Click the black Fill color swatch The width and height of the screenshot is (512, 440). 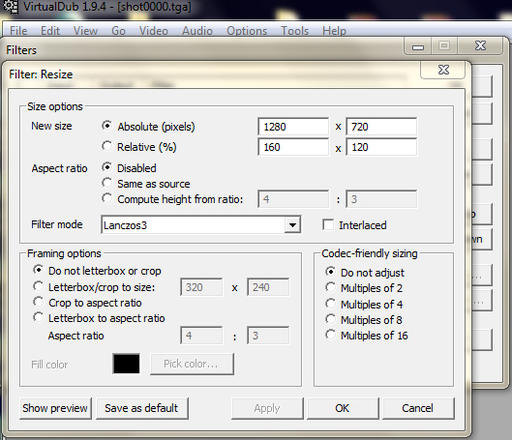click(126, 364)
